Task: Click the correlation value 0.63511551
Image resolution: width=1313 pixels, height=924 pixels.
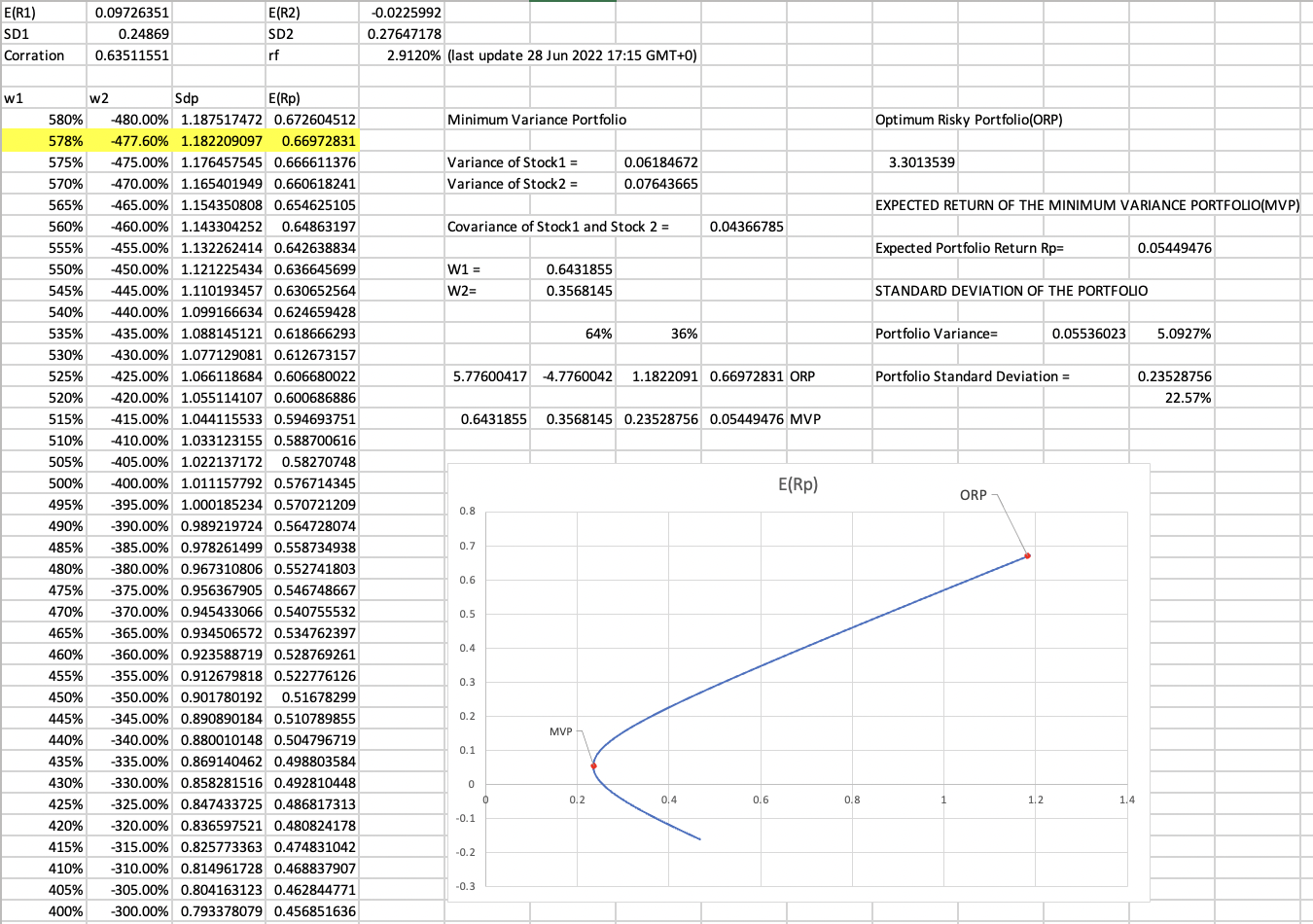Action: pos(128,55)
